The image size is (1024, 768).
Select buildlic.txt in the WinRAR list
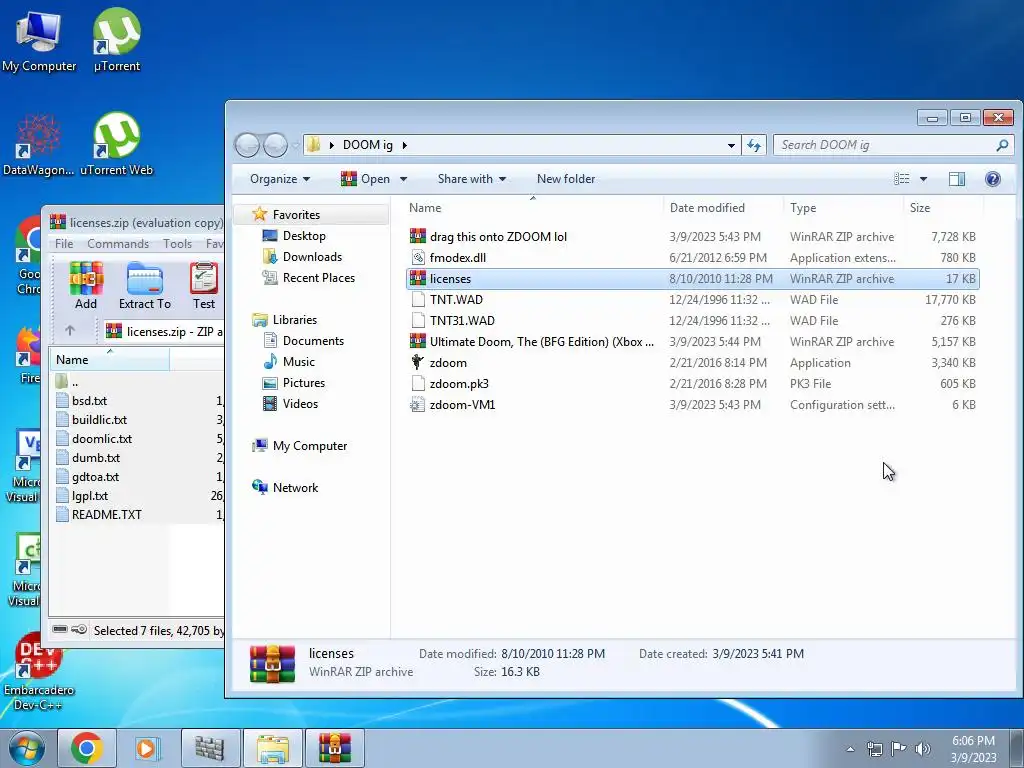coord(99,419)
